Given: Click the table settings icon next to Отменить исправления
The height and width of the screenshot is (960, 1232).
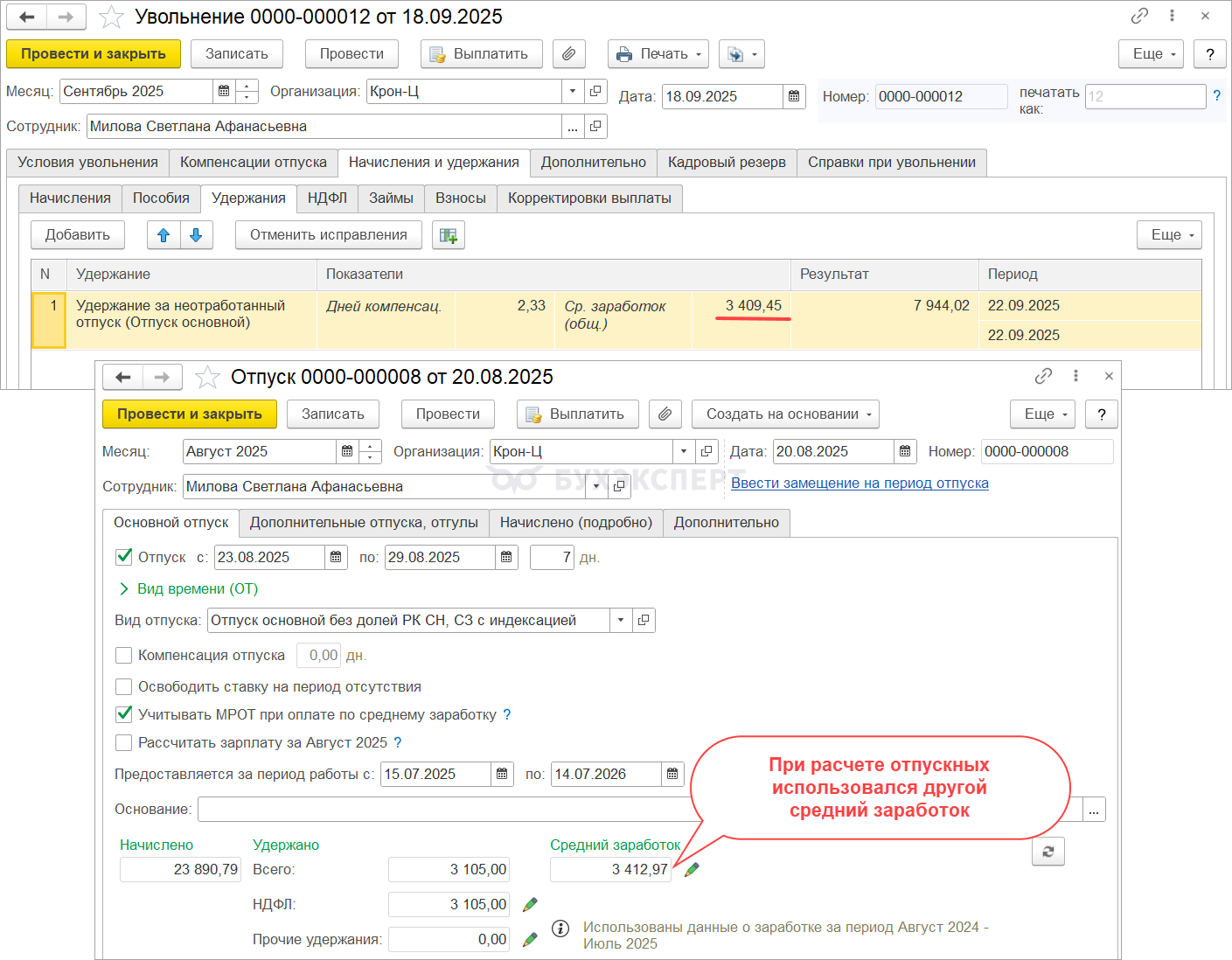Looking at the screenshot, I should [449, 235].
